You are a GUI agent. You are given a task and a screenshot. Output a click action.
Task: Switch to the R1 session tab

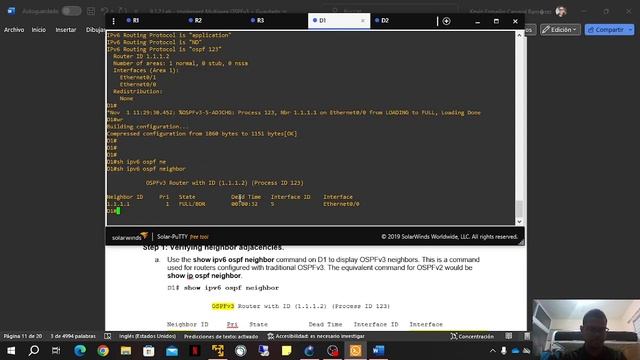[133, 20]
